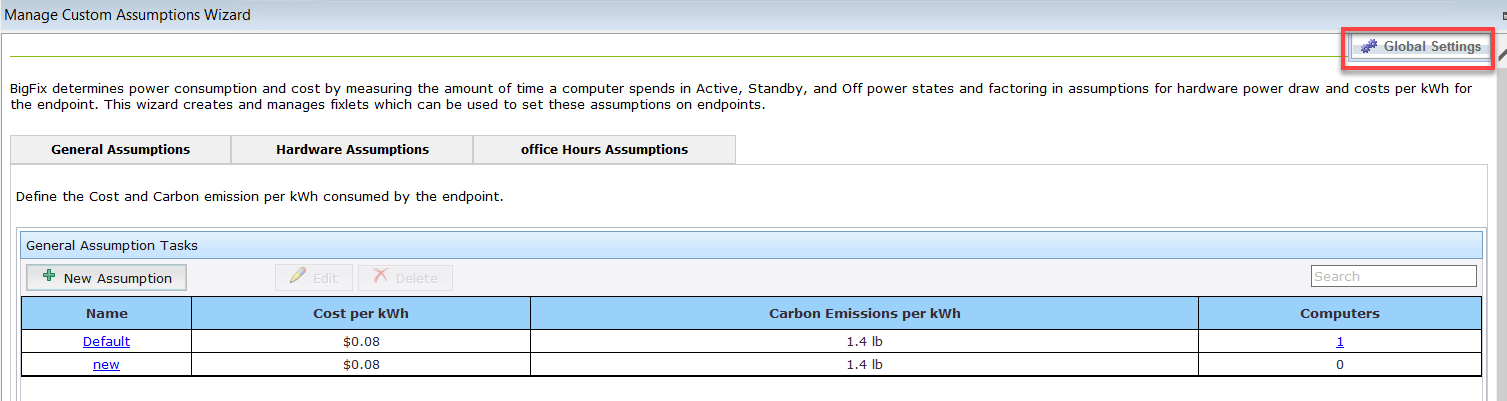Sort by Carbon Emissions per kWh column

864,314
